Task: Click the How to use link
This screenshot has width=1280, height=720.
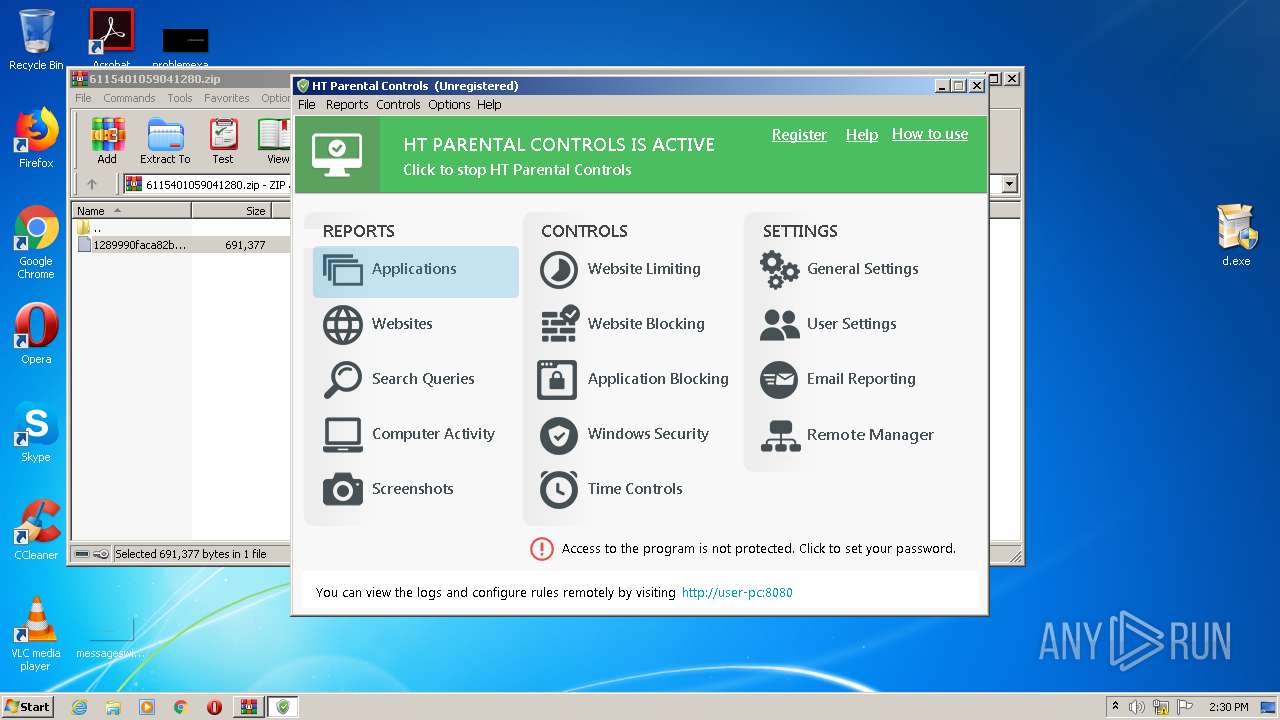Action: tap(930, 134)
